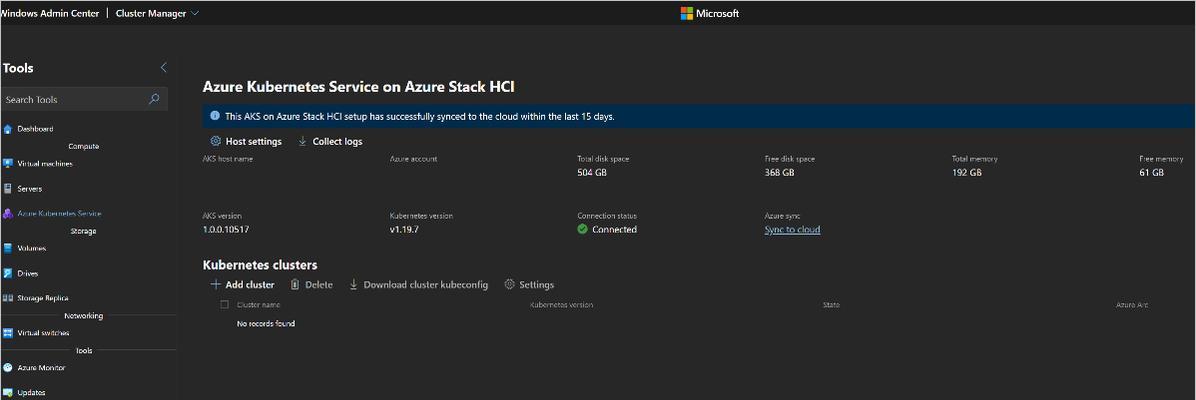Viewport: 1196px width, 400px height.
Task: Click the Total memory value 192 GB
Action: point(966,173)
